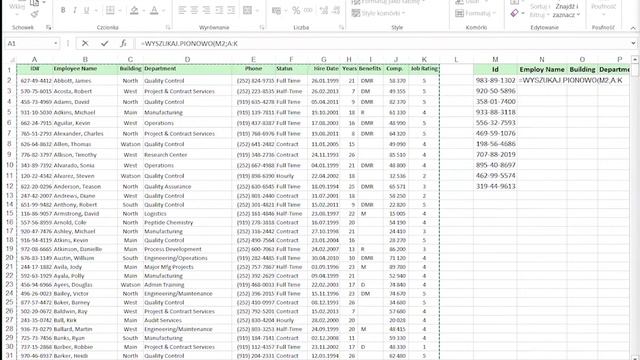Viewport: 640px width, 360px height.
Task: Apply thousands separator (000) style
Action: pos(308,11)
